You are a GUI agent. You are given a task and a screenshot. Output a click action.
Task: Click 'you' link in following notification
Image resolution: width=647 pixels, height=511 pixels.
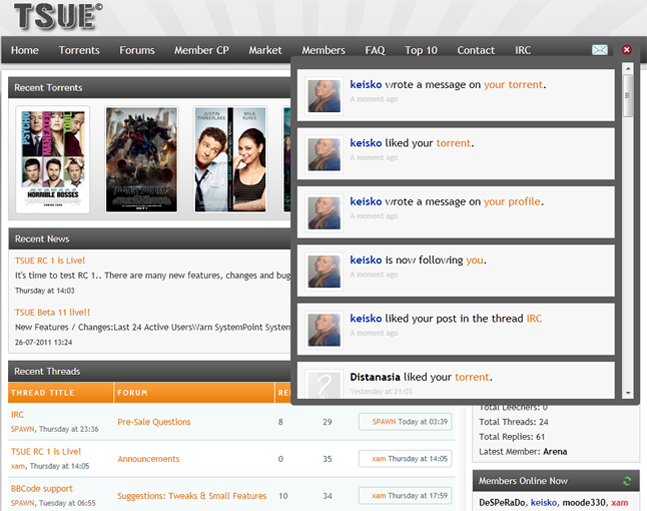(x=475, y=260)
